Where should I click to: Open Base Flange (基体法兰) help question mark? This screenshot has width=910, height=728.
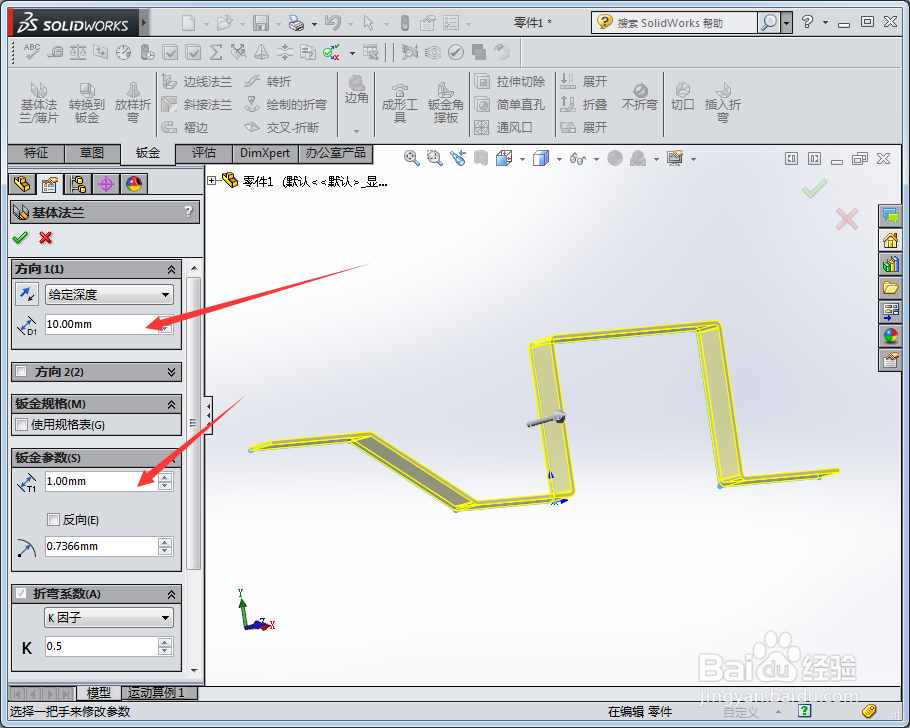coord(188,212)
